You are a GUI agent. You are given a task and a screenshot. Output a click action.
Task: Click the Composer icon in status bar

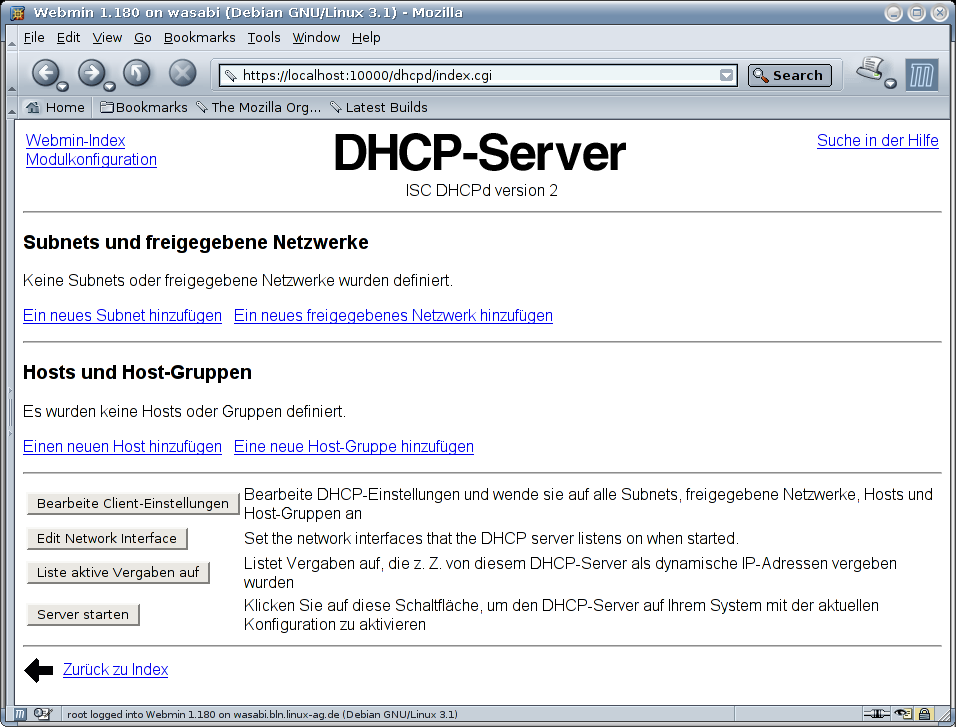(x=43, y=714)
